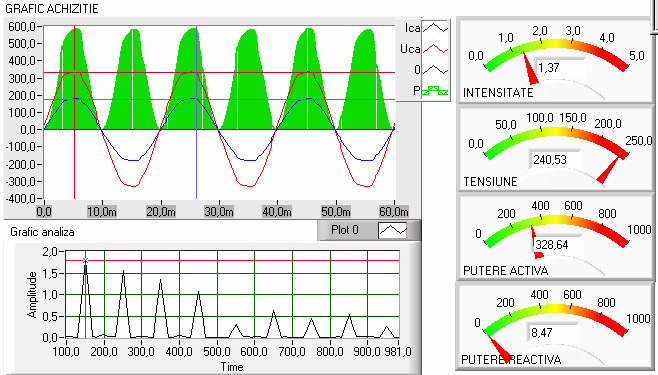
Task: Click the PUTERE REACTIVA gauge label
Action: [511, 359]
